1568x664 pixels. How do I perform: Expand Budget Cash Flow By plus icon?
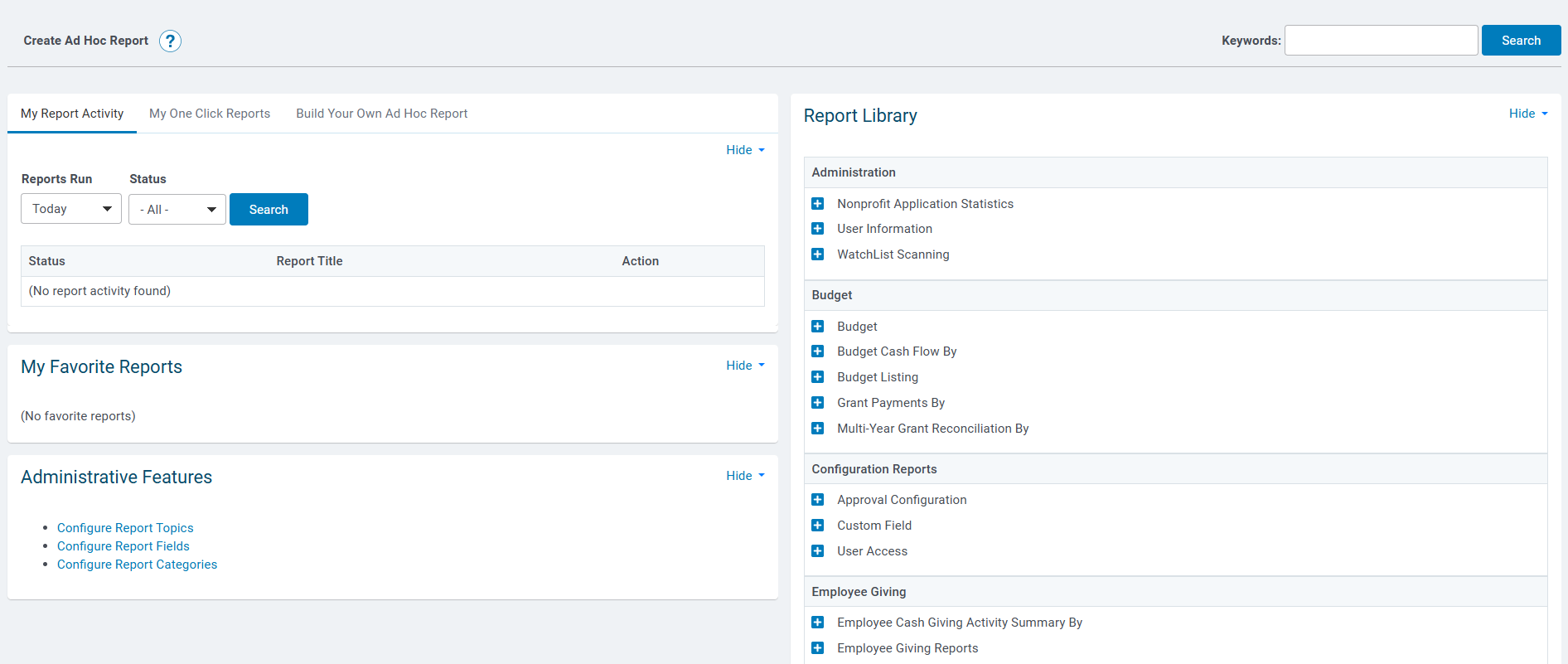pos(817,351)
